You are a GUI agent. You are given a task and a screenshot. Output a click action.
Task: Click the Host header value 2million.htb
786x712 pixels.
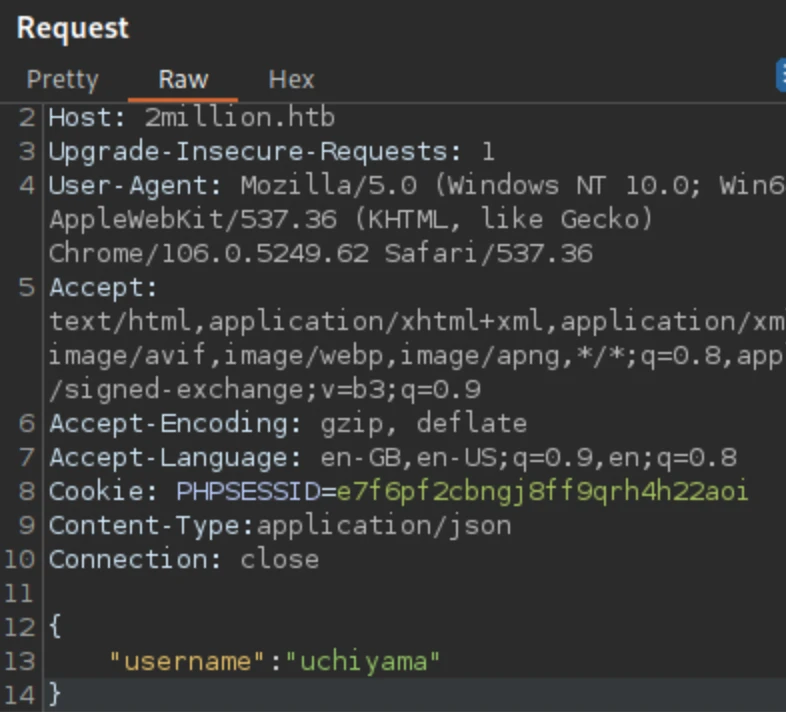240,118
